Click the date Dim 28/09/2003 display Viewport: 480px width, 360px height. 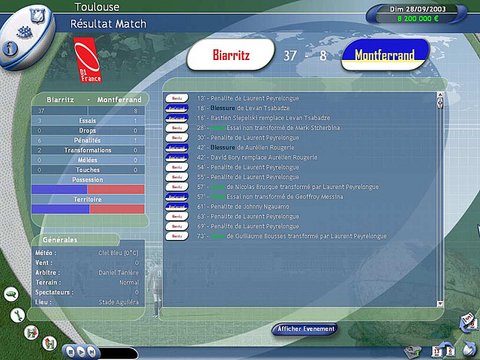[417, 9]
